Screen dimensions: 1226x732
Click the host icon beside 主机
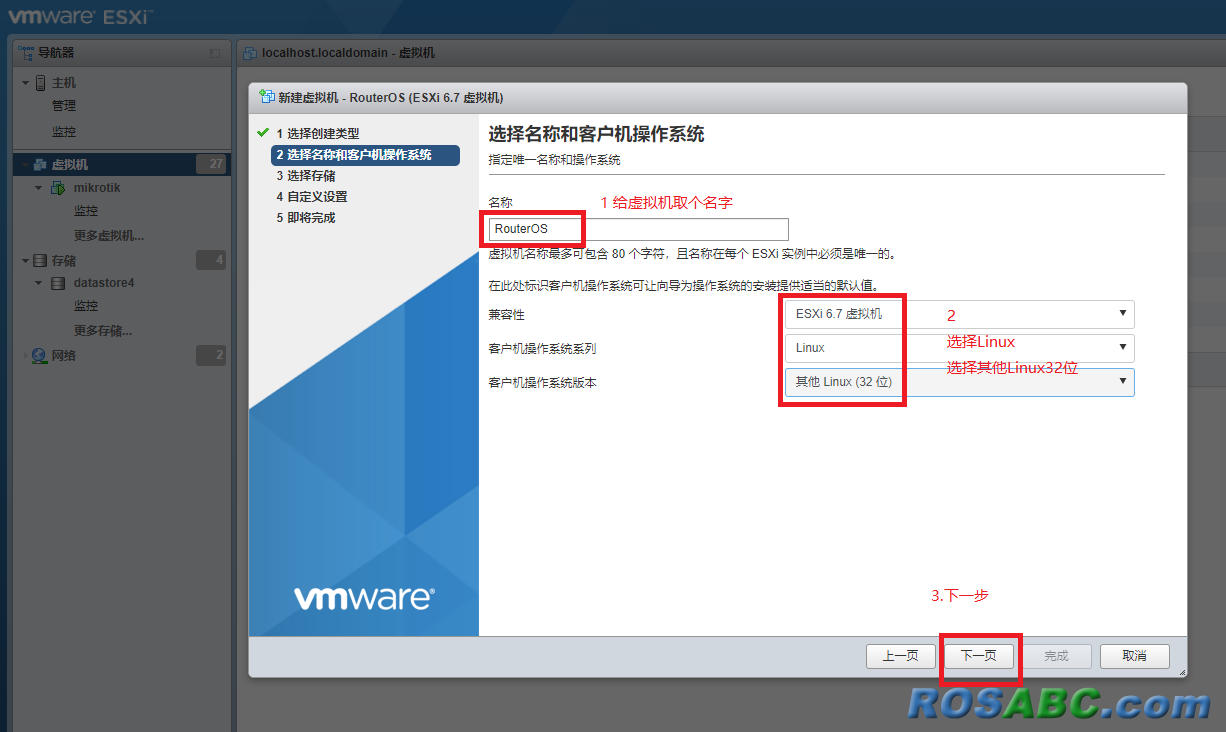41,83
